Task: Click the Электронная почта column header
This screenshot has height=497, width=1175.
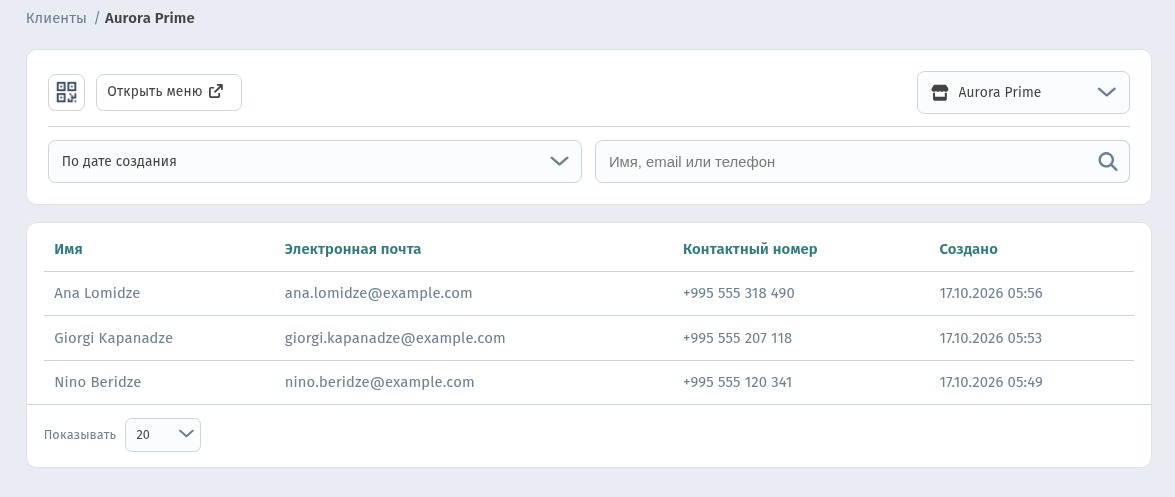Action: click(352, 249)
